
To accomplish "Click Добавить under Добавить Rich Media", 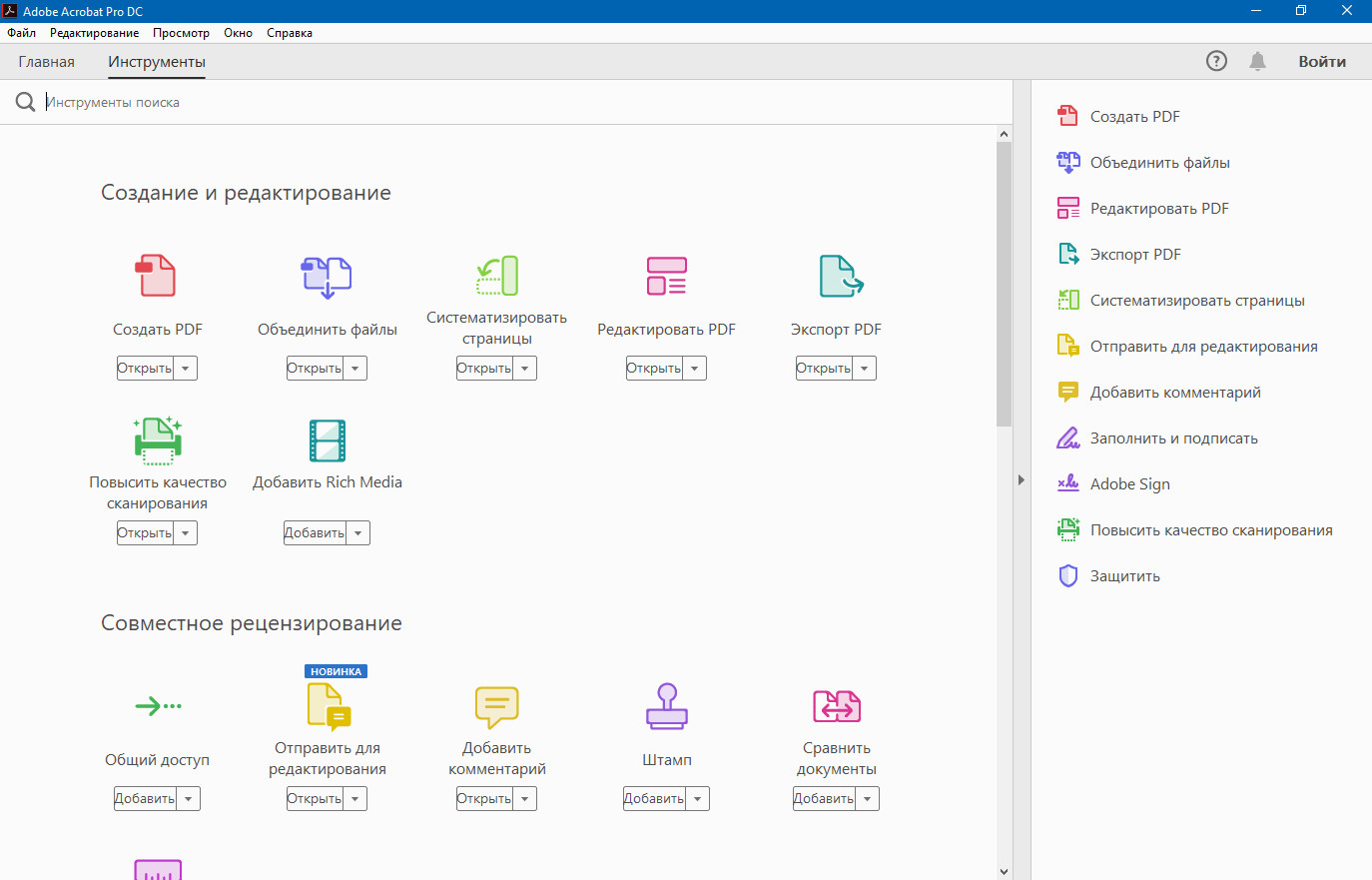I will pos(316,533).
